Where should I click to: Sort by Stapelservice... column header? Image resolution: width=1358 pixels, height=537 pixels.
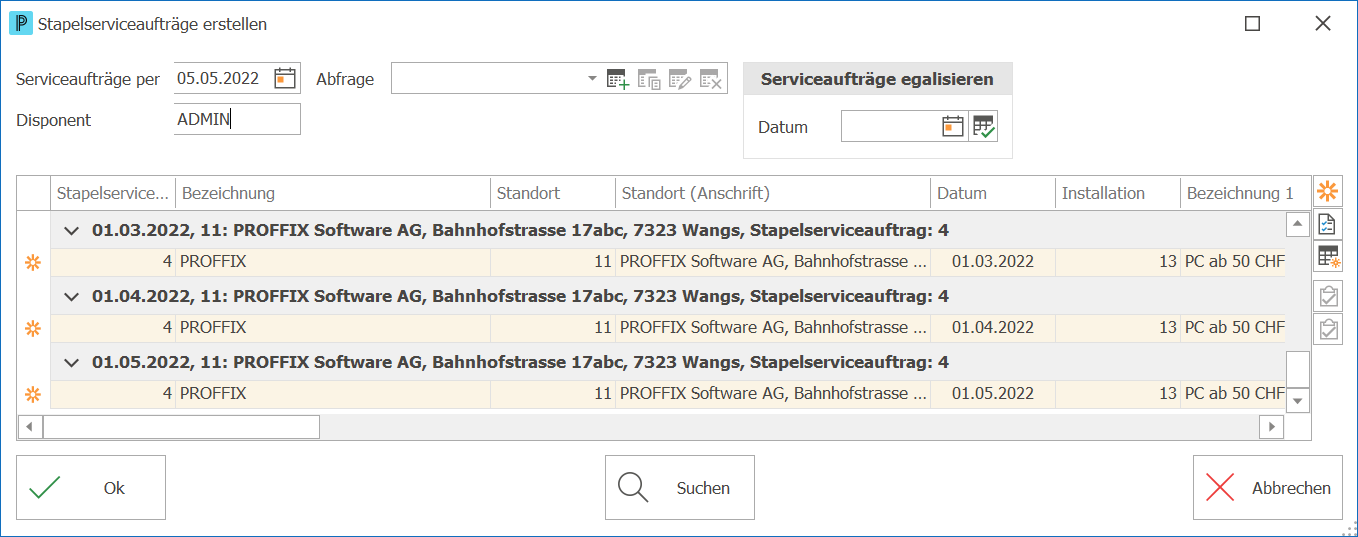click(x=113, y=193)
